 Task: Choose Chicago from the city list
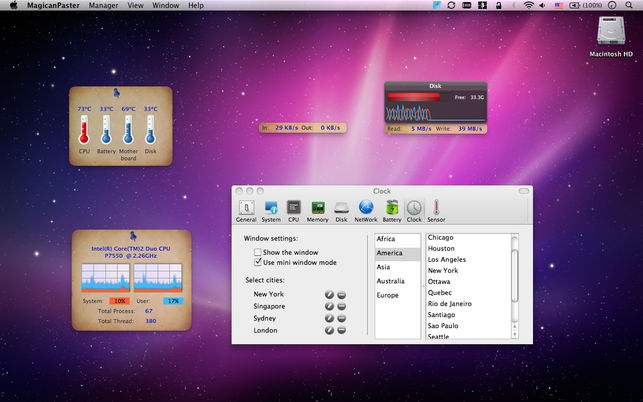(x=468, y=237)
